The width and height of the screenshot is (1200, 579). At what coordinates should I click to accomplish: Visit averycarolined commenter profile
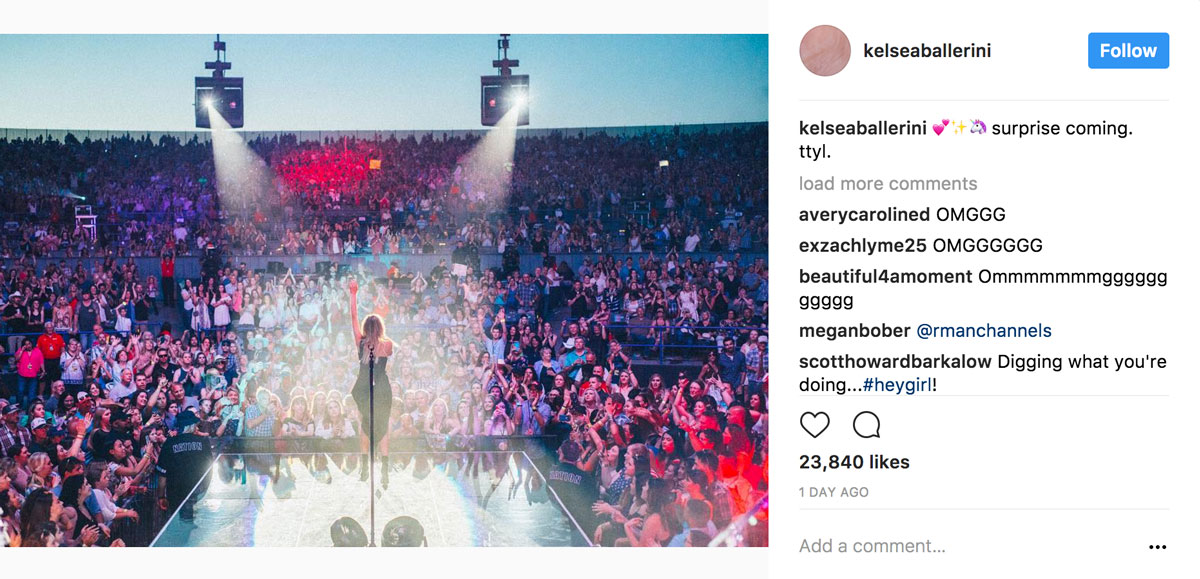click(x=864, y=215)
